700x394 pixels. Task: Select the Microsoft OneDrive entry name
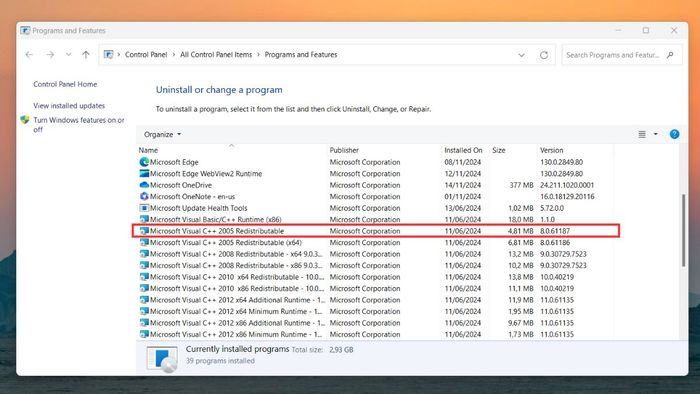pyautogui.click(x=181, y=185)
